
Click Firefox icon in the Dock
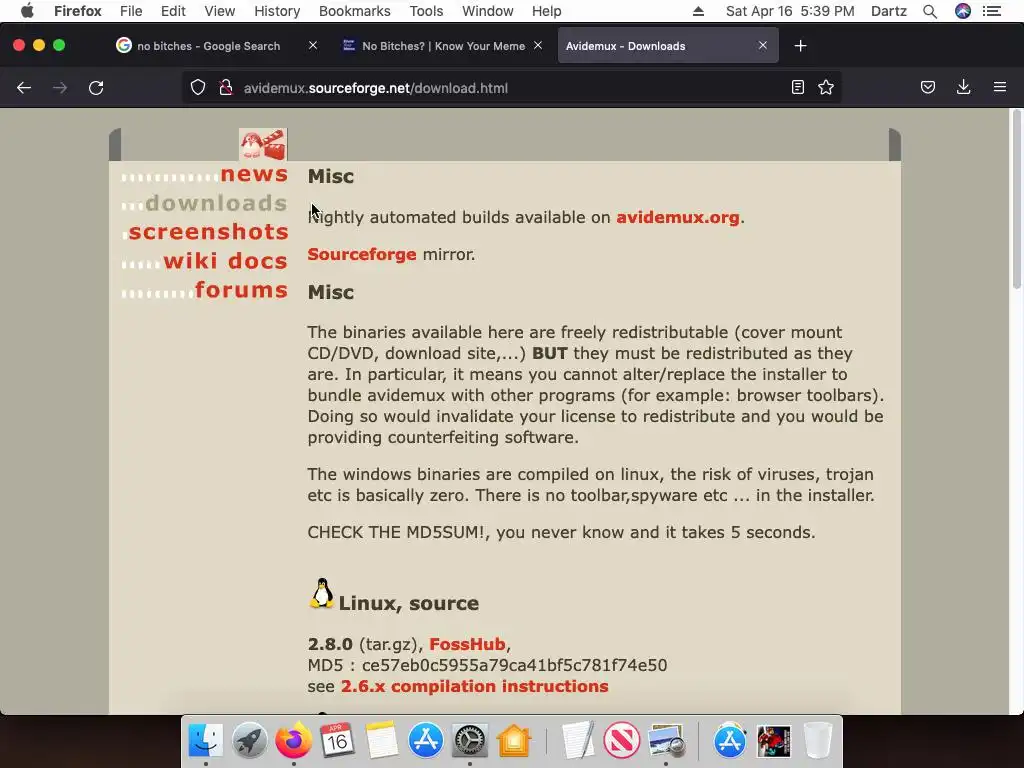(x=293, y=741)
